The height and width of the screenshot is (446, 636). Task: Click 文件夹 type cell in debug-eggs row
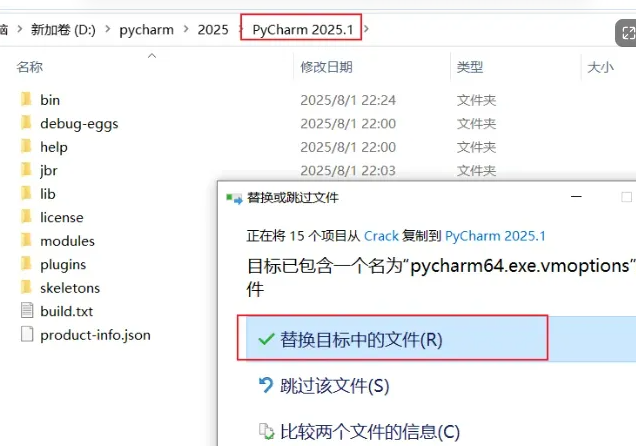(476, 124)
